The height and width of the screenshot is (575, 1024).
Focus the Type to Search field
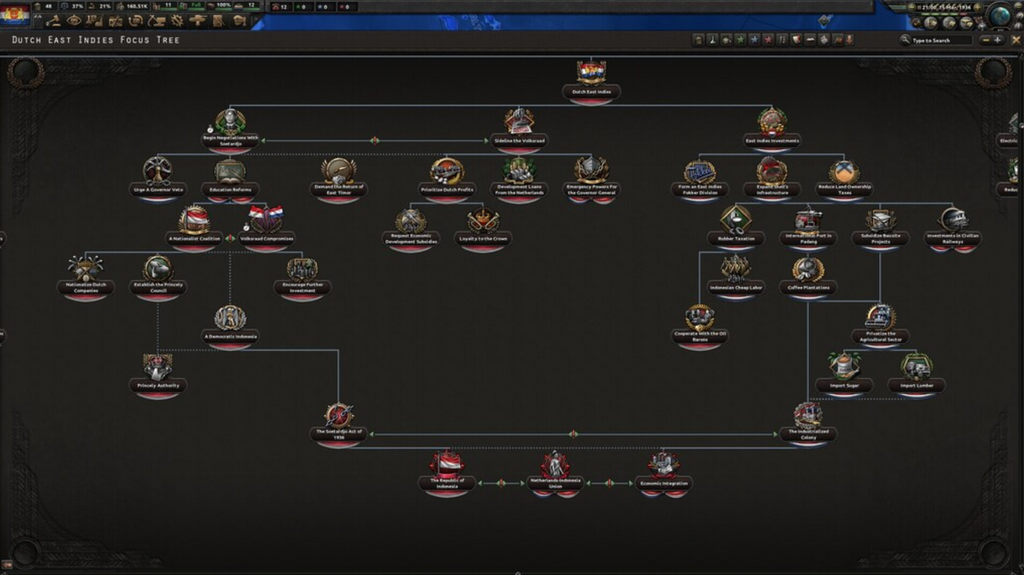tap(940, 40)
